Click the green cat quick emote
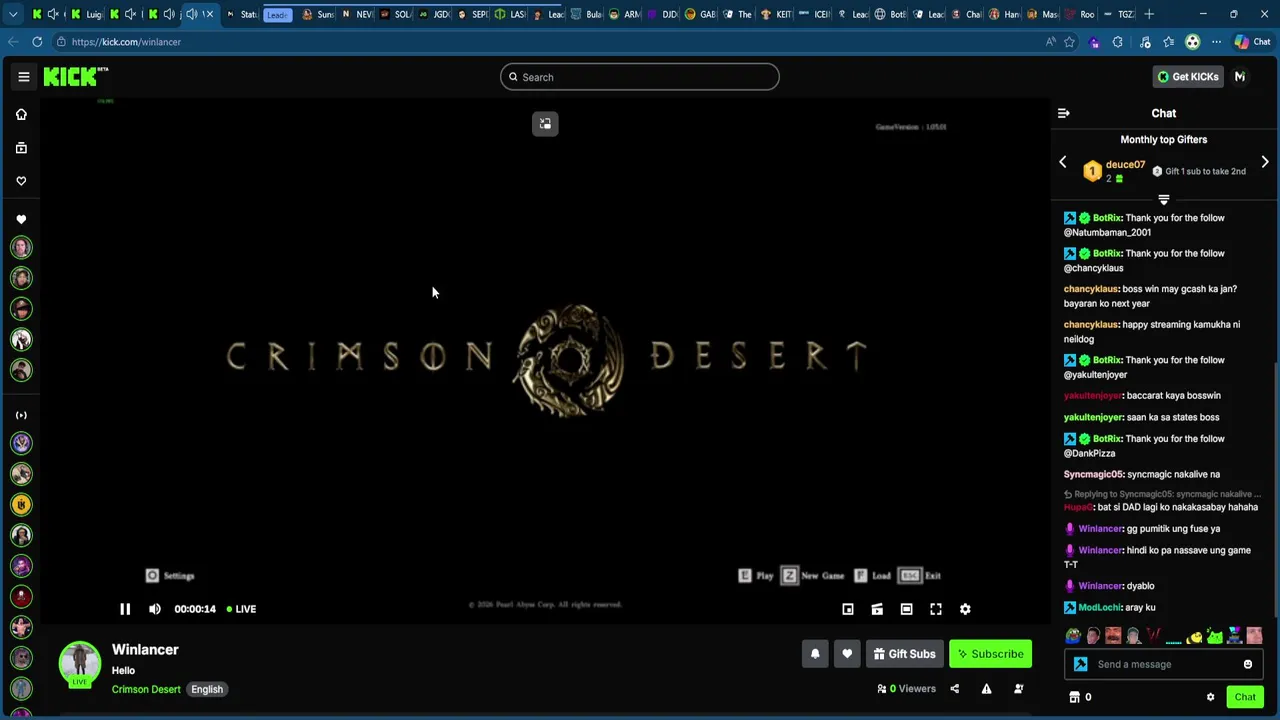This screenshot has height=720, width=1280. click(x=1214, y=636)
